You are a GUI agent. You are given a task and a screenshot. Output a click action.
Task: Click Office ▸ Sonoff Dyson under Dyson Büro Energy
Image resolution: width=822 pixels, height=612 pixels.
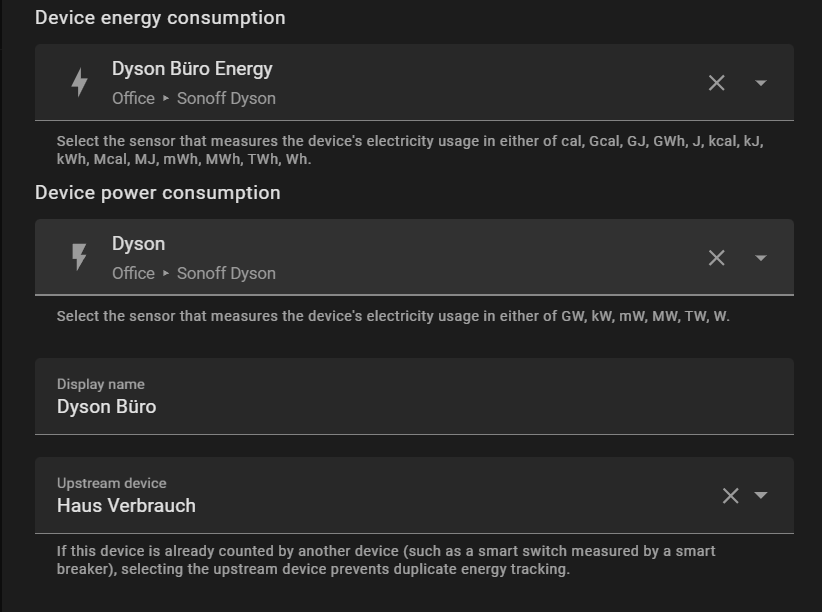(x=193, y=98)
